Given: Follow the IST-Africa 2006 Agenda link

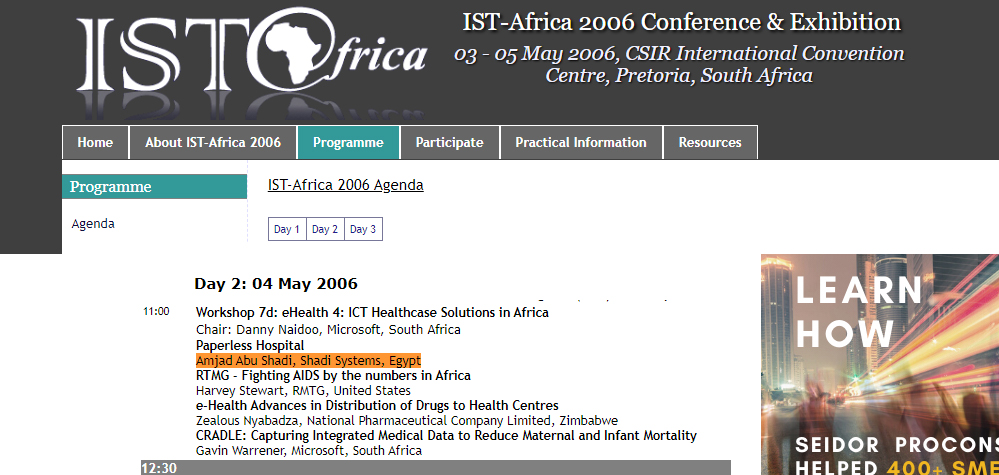Looking at the screenshot, I should [x=345, y=185].
